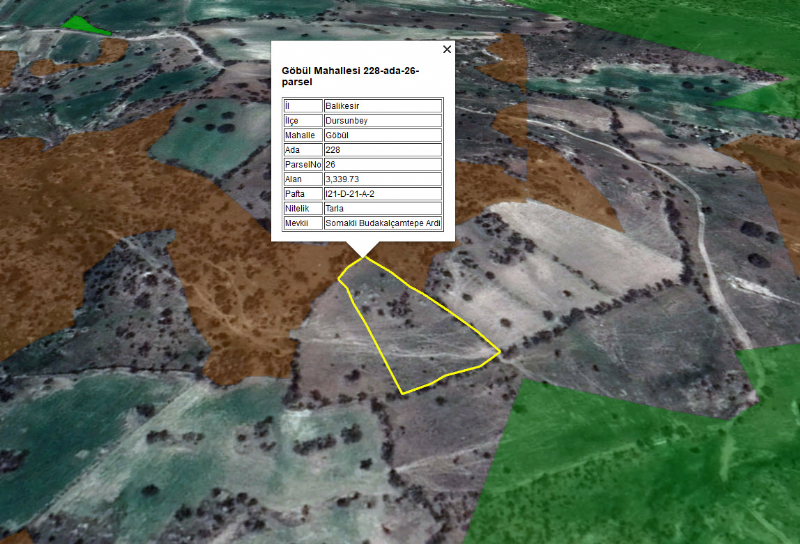Select the 'Balıkesir' province value cell
Viewport: 800px width, 544px height.
pos(383,106)
